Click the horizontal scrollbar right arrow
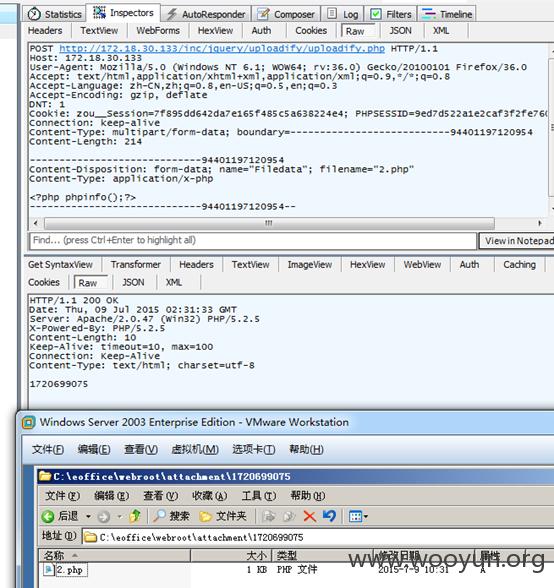This screenshot has height=588, width=554. coord(540,224)
